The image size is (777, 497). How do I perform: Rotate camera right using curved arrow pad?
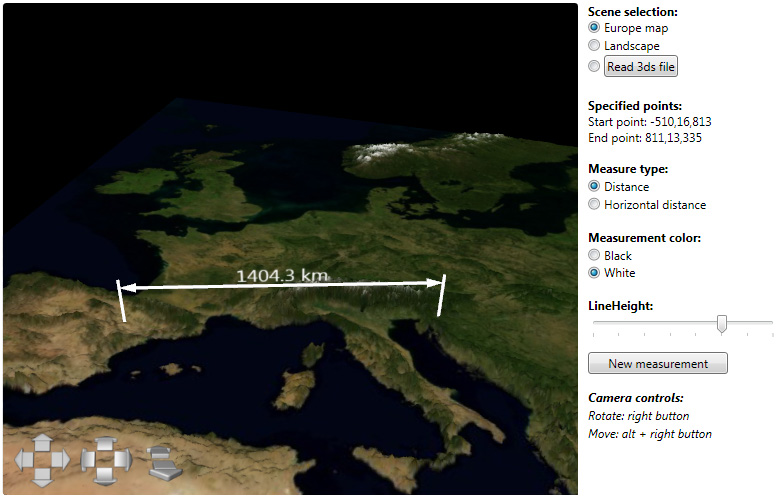coord(124,459)
